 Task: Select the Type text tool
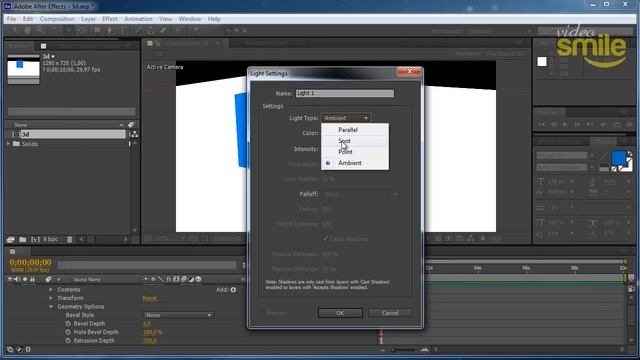(x=123, y=30)
